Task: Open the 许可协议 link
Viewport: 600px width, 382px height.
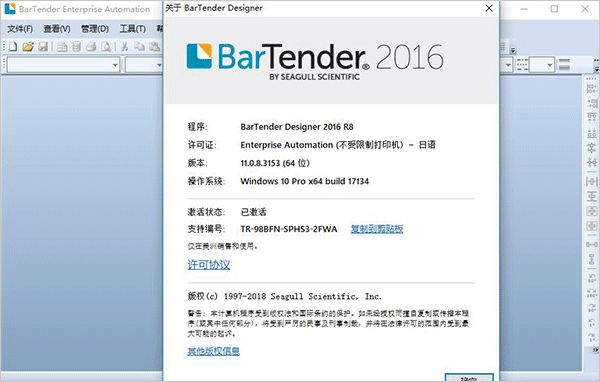Action: point(209,264)
